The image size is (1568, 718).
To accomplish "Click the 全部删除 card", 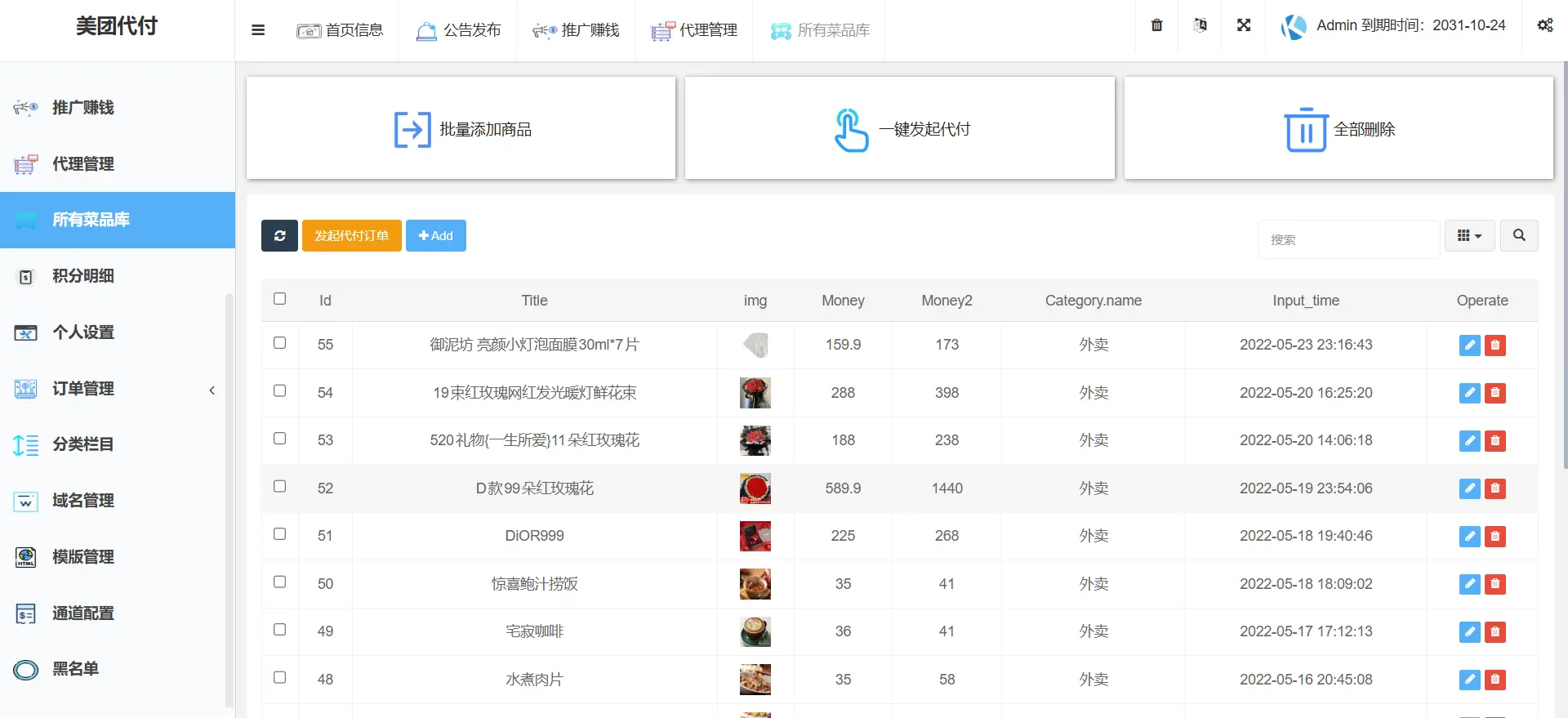I will tap(1339, 128).
